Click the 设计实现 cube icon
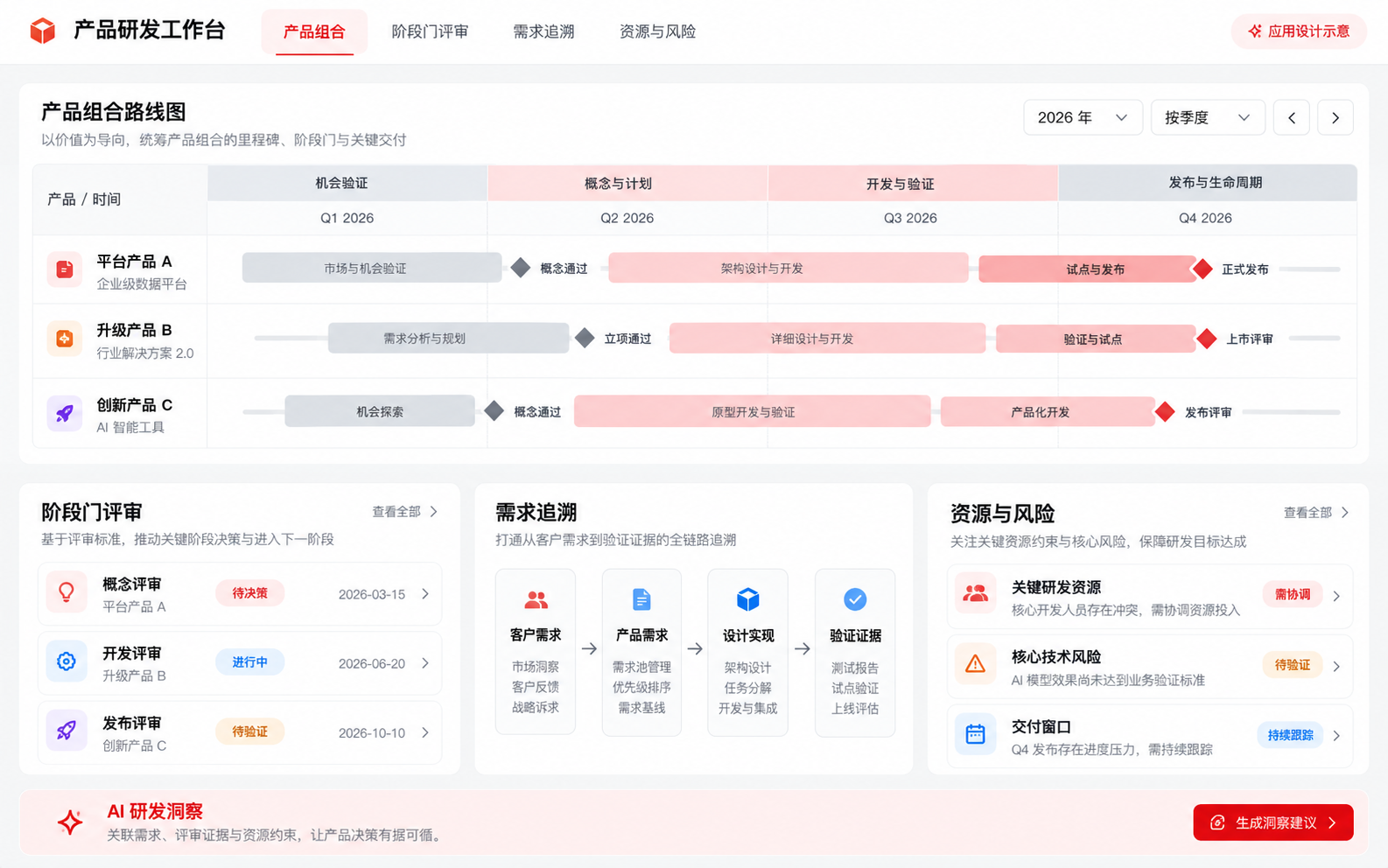 (748, 599)
